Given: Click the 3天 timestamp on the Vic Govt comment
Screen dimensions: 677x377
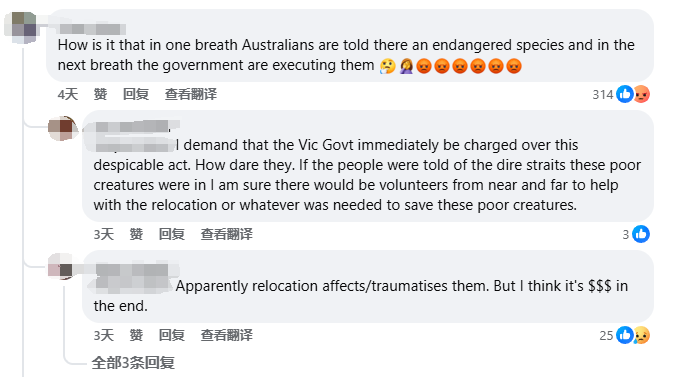Looking at the screenshot, I should point(104,234).
